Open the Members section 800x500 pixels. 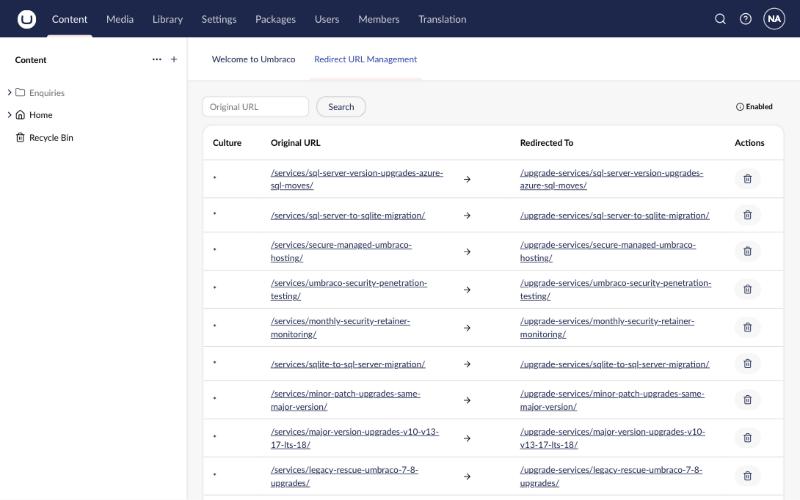(x=379, y=19)
